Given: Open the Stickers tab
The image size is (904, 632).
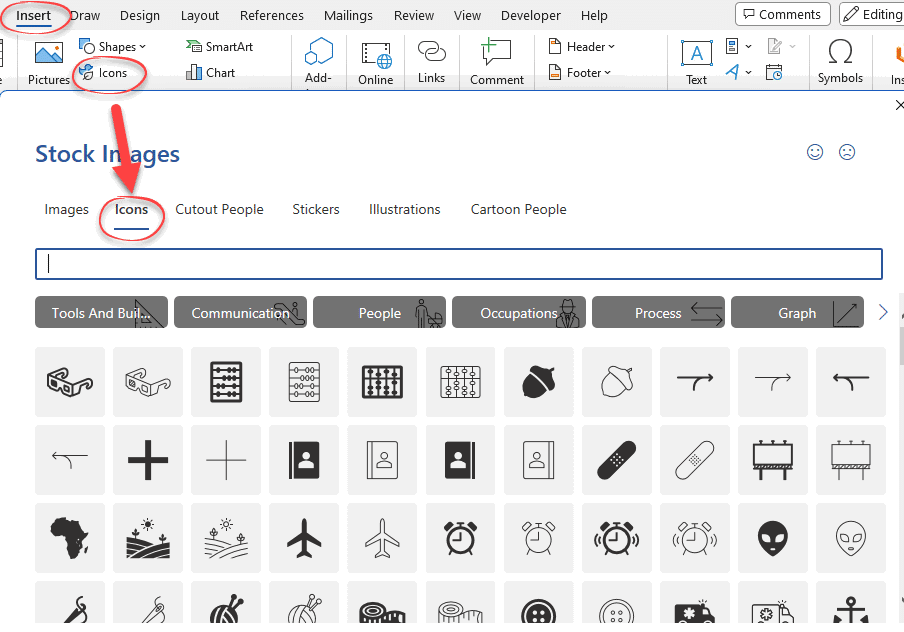Looking at the screenshot, I should [316, 210].
